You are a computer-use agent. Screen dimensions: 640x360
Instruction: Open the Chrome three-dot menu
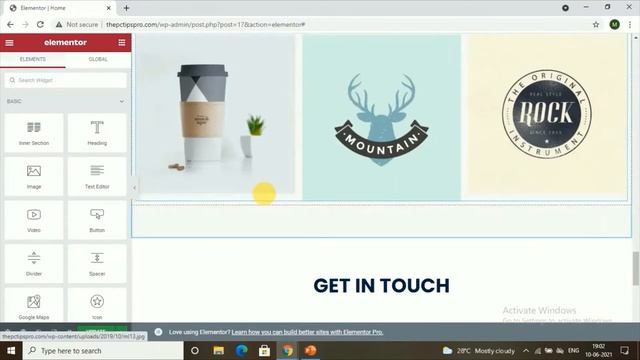pos(630,24)
